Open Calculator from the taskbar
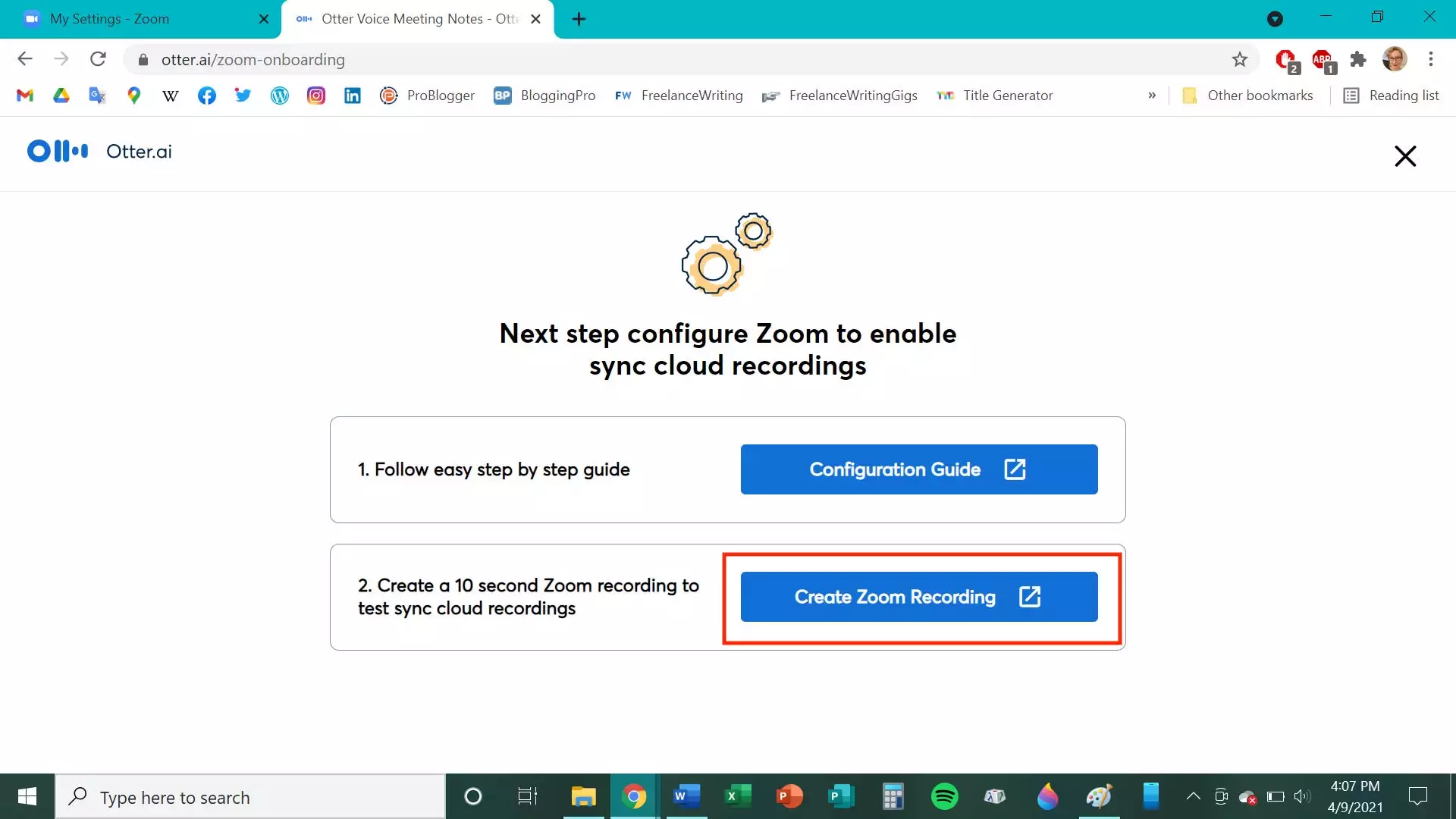The width and height of the screenshot is (1456, 819). 893,796
